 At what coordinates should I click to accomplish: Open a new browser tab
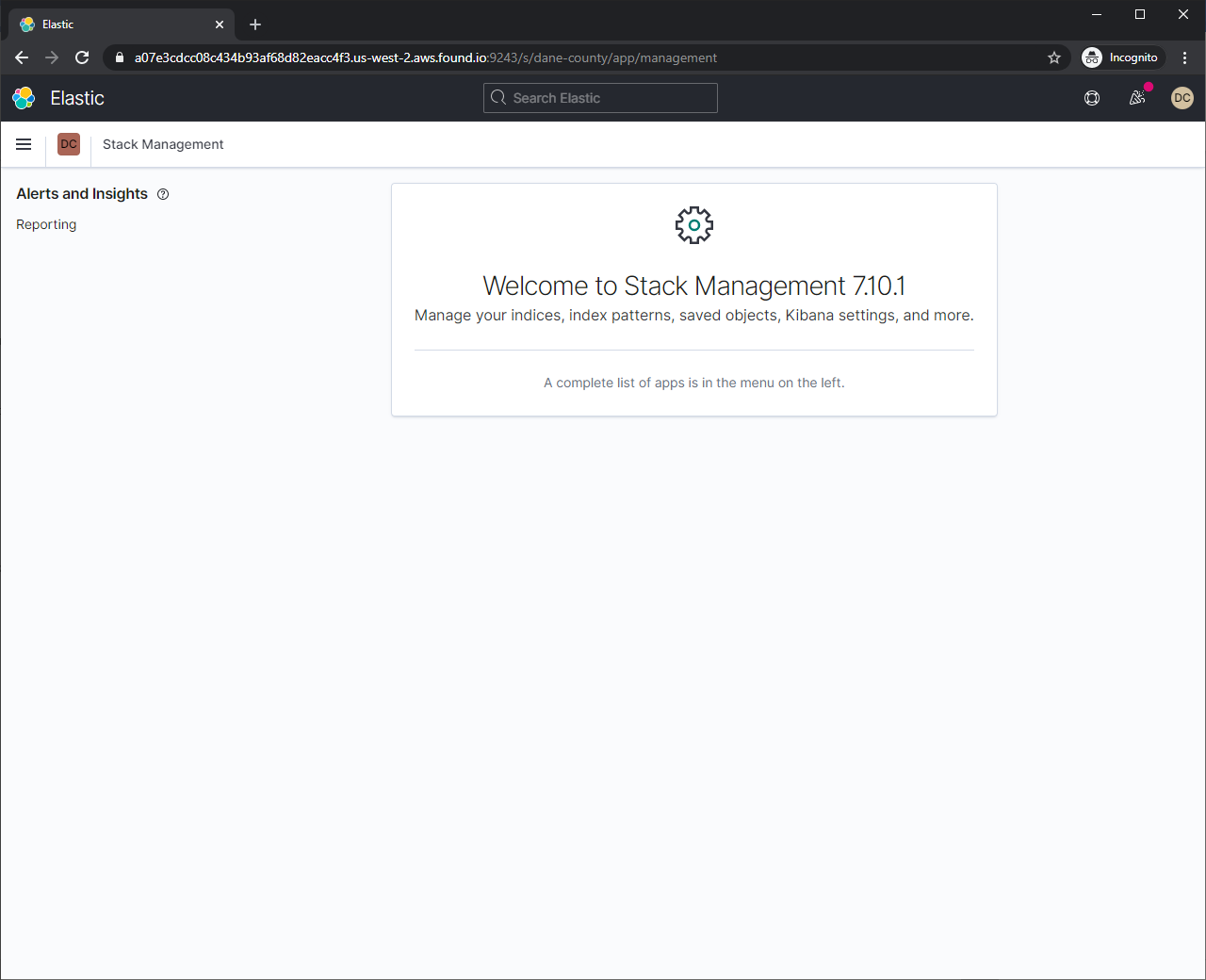(x=255, y=24)
